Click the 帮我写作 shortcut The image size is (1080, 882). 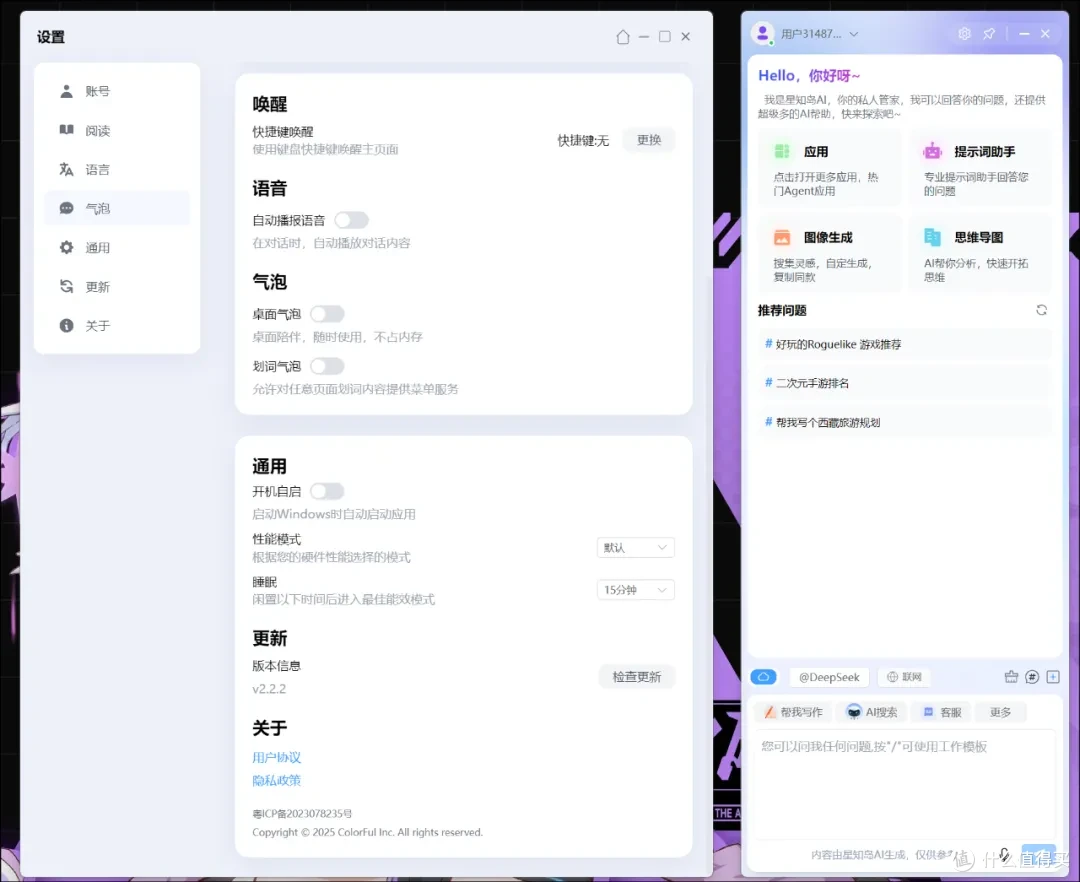(793, 712)
